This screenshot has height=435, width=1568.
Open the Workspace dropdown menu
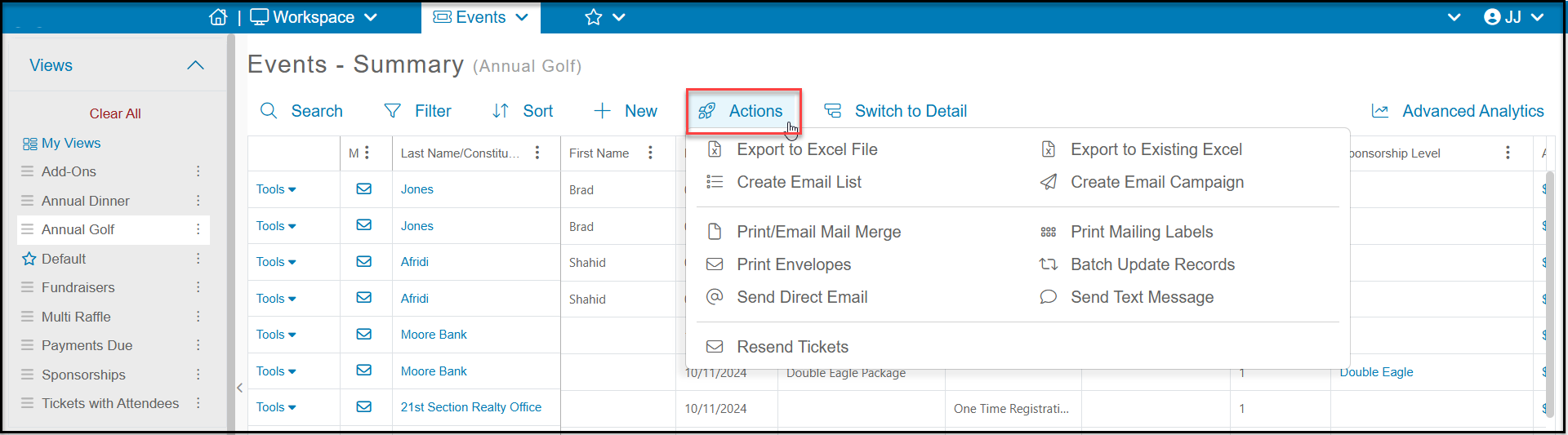coord(314,17)
